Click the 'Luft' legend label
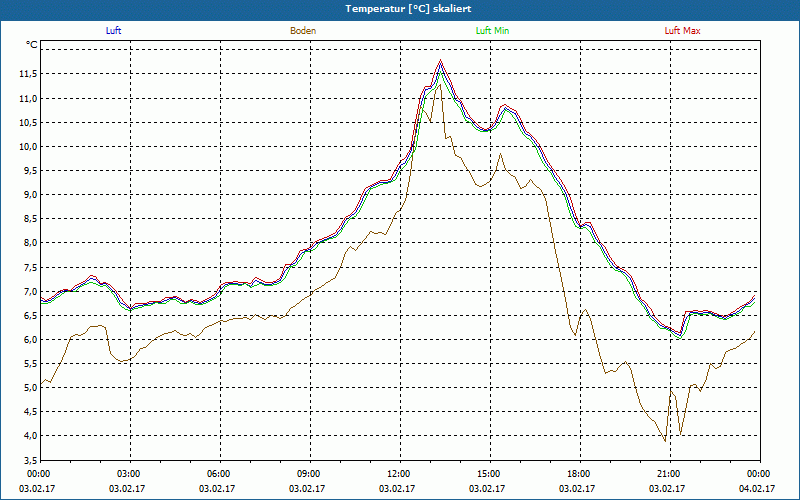The width and height of the screenshot is (800, 500). pyautogui.click(x=113, y=31)
